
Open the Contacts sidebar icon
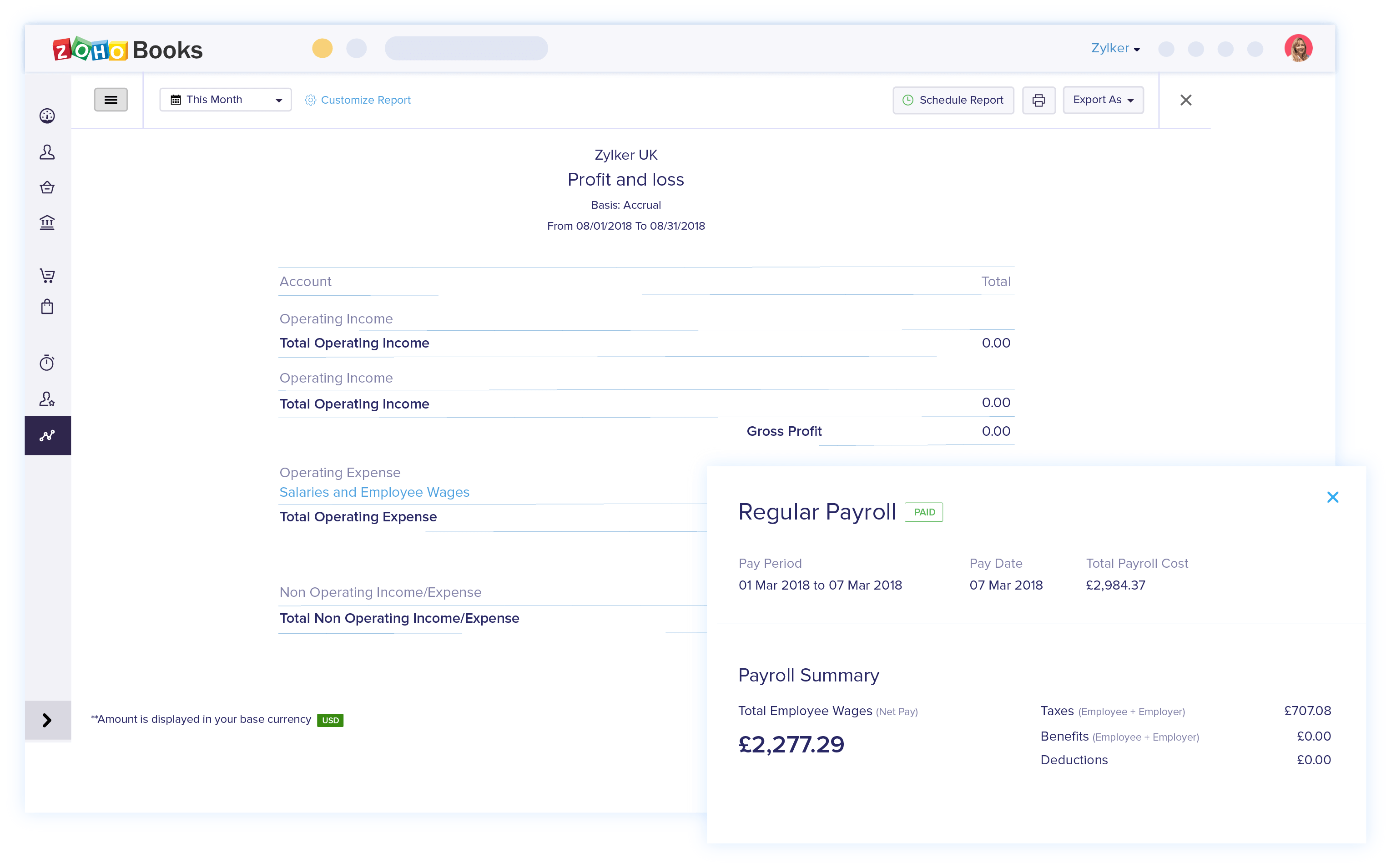coord(47,152)
